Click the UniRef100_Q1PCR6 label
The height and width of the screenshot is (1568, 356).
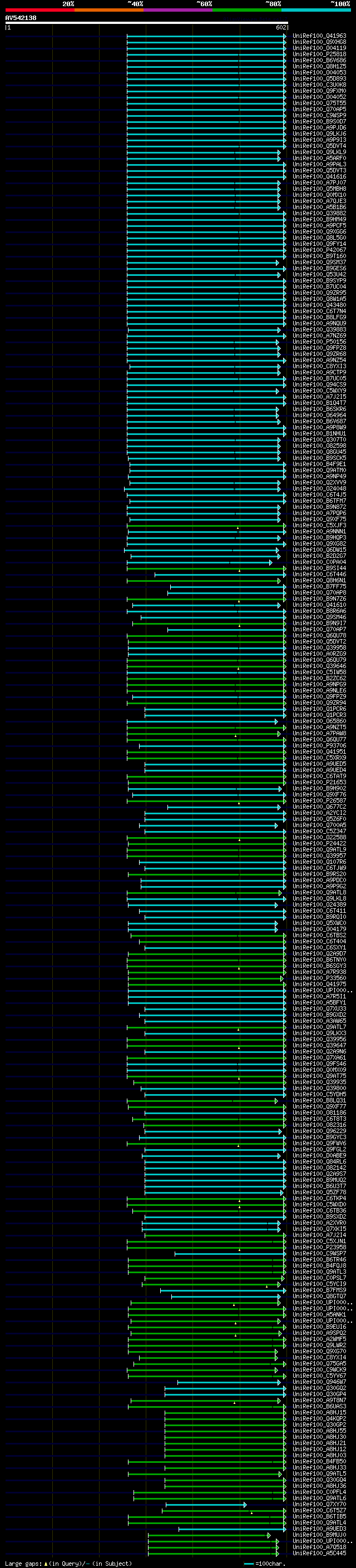(x=319, y=709)
